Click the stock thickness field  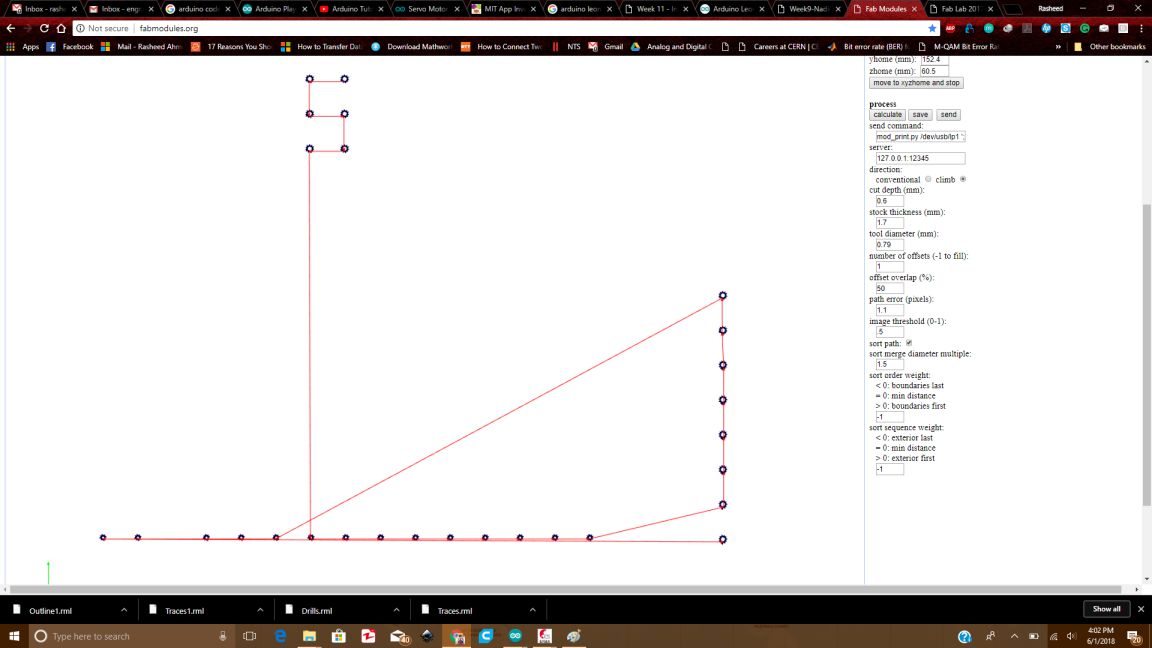tap(889, 223)
